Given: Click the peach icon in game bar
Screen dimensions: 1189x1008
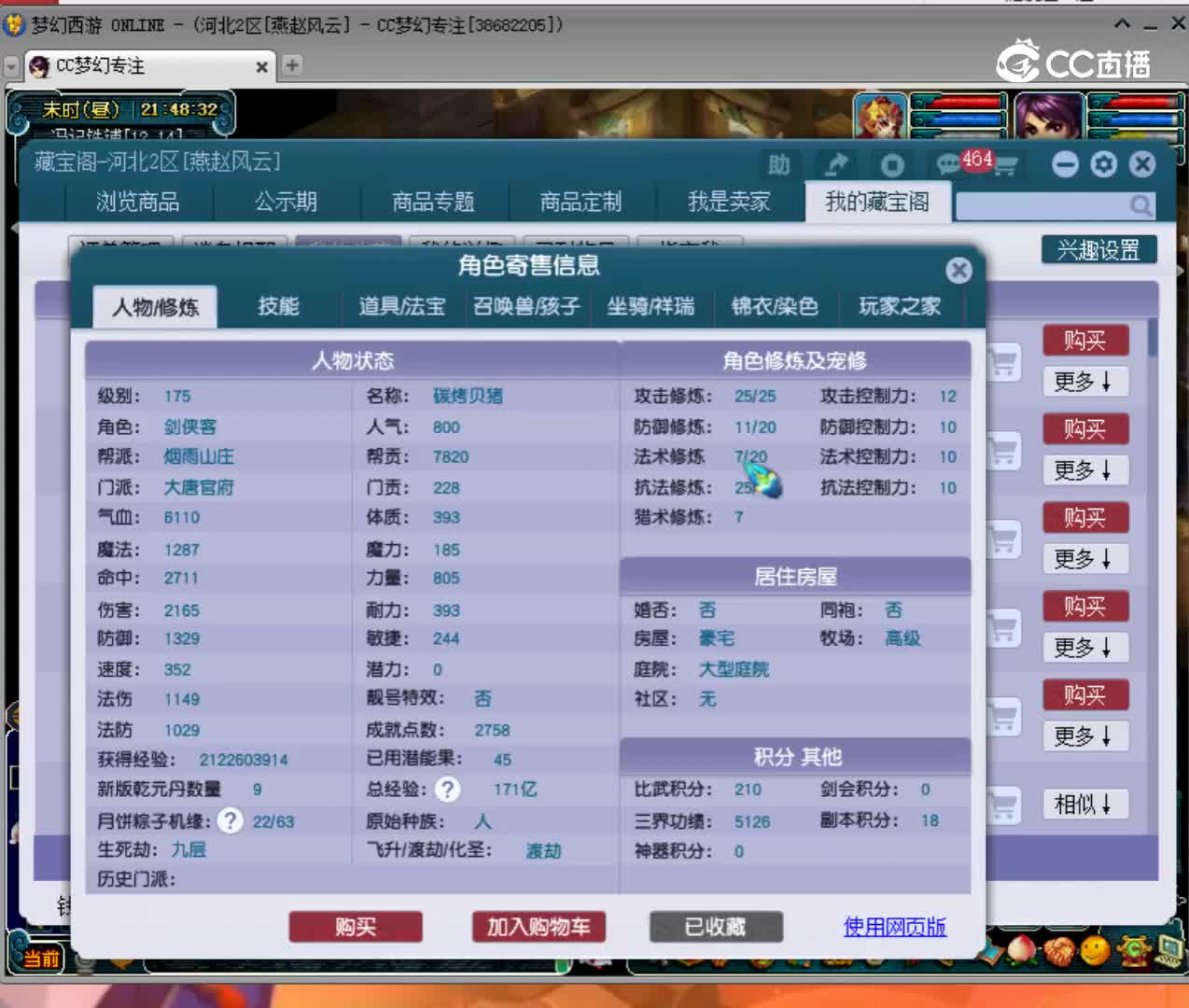Looking at the screenshot, I should (1022, 949).
